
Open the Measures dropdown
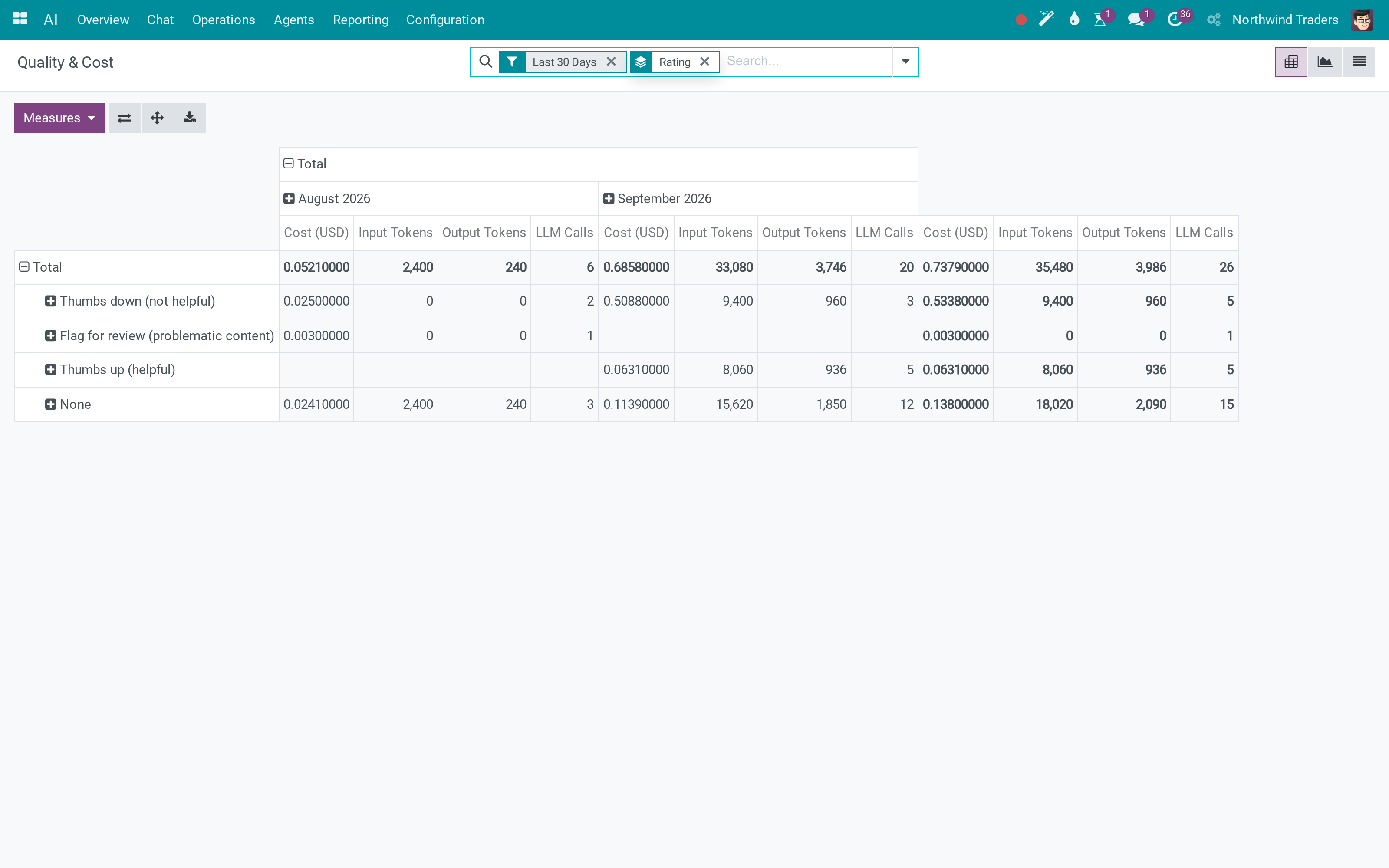click(x=59, y=118)
